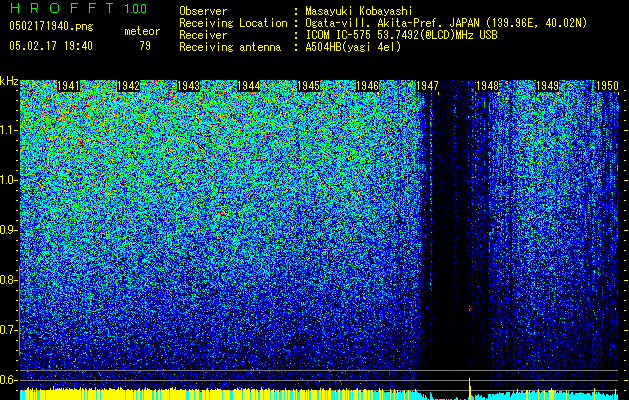The image size is (629, 400).
Task: Click the 1944 time marker
Action: pos(248,86)
